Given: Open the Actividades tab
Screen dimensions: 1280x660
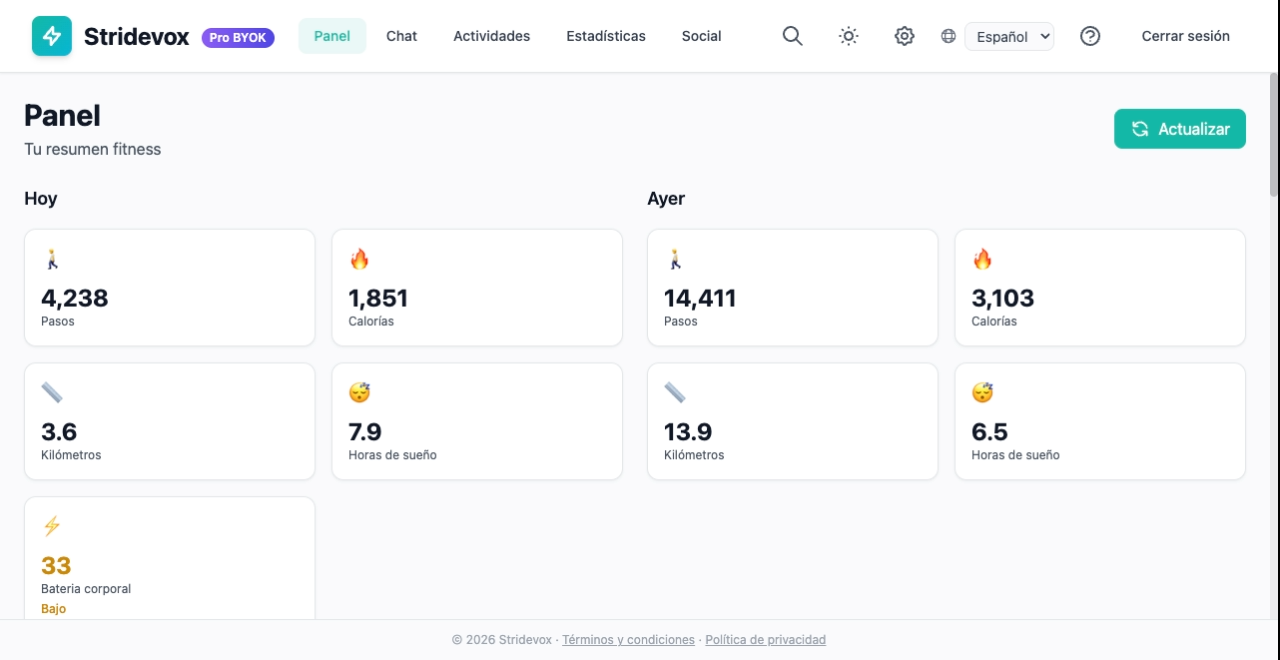Looking at the screenshot, I should tap(491, 36).
